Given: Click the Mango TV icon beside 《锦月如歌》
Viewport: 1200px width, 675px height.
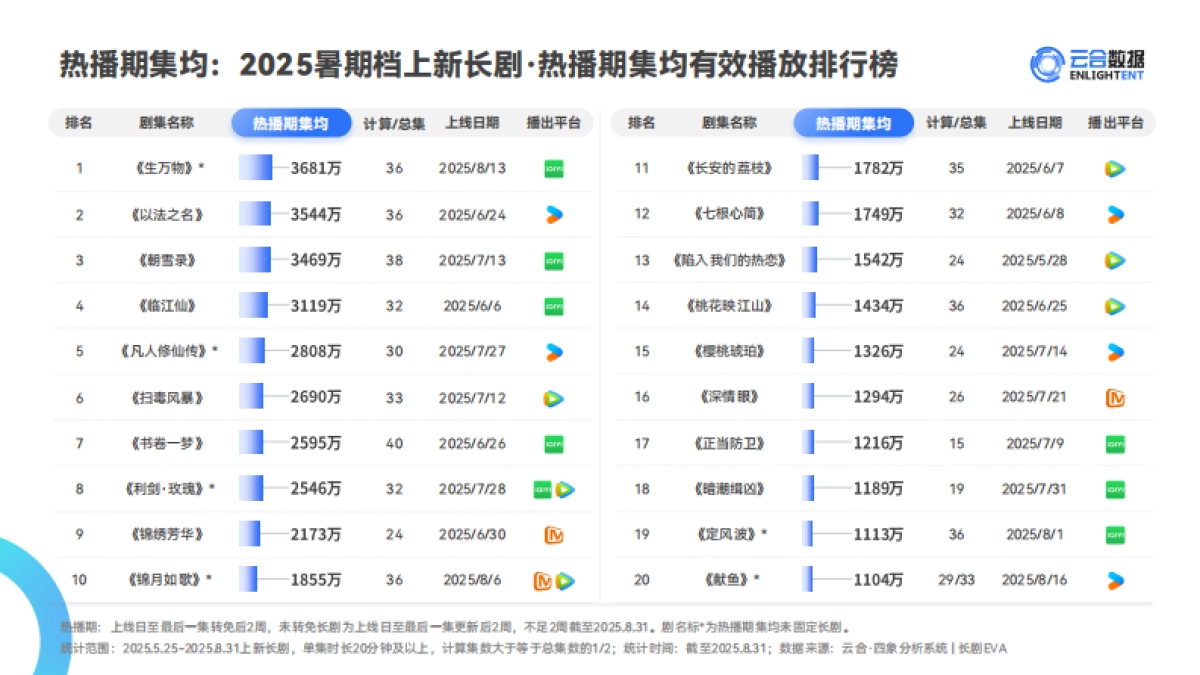Looking at the screenshot, I should pos(544,580).
